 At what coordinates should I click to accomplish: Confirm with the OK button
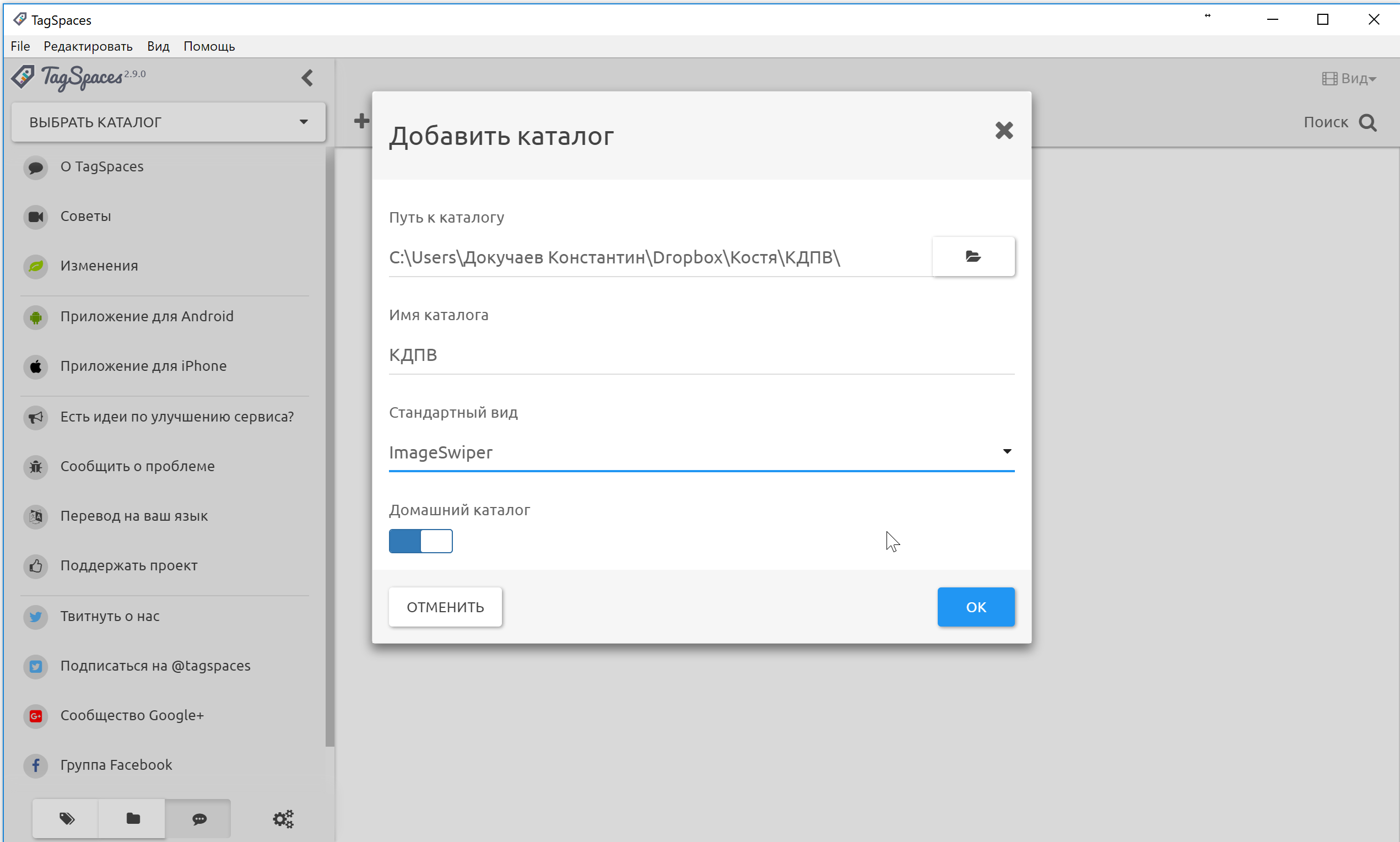[x=976, y=607]
